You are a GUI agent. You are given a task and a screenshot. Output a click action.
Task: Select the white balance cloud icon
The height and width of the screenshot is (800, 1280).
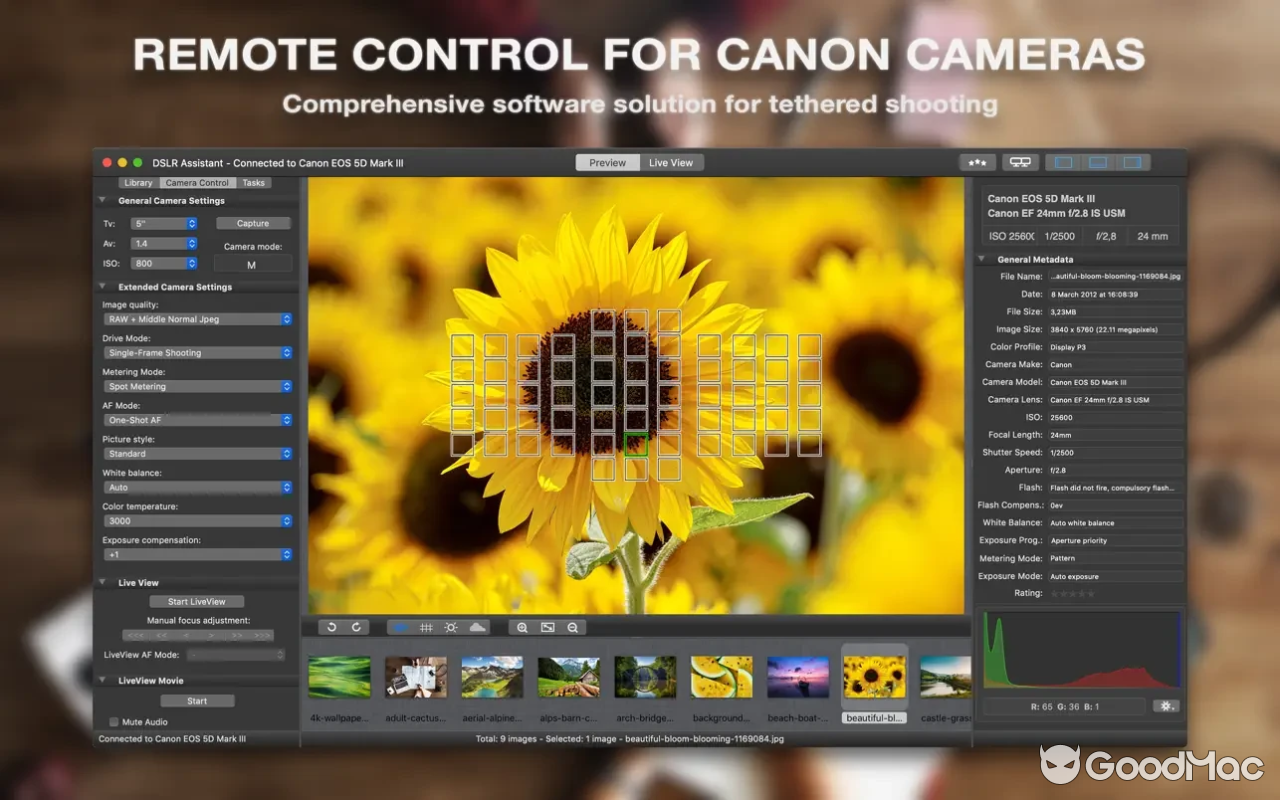pos(478,627)
